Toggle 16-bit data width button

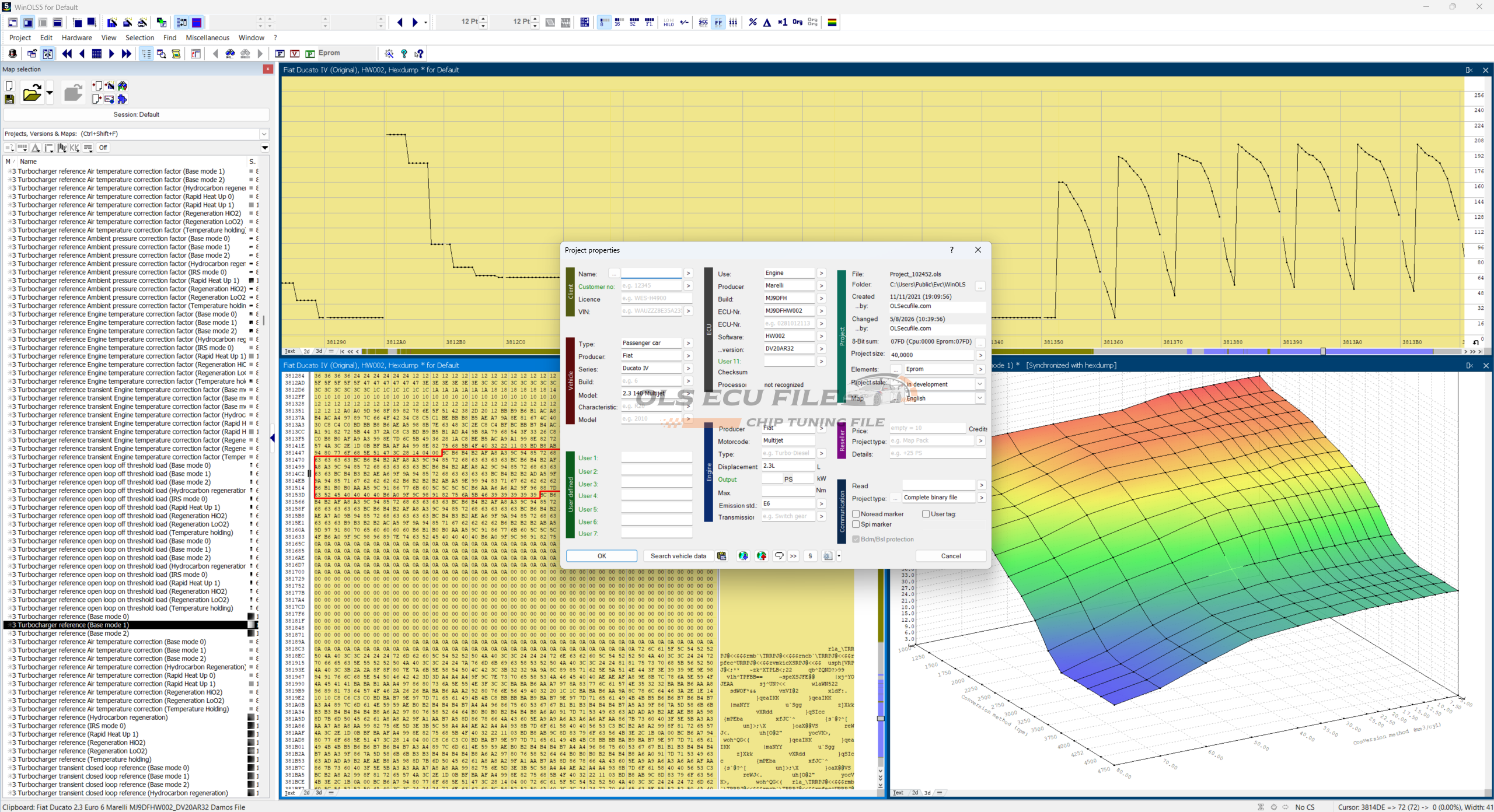619,22
